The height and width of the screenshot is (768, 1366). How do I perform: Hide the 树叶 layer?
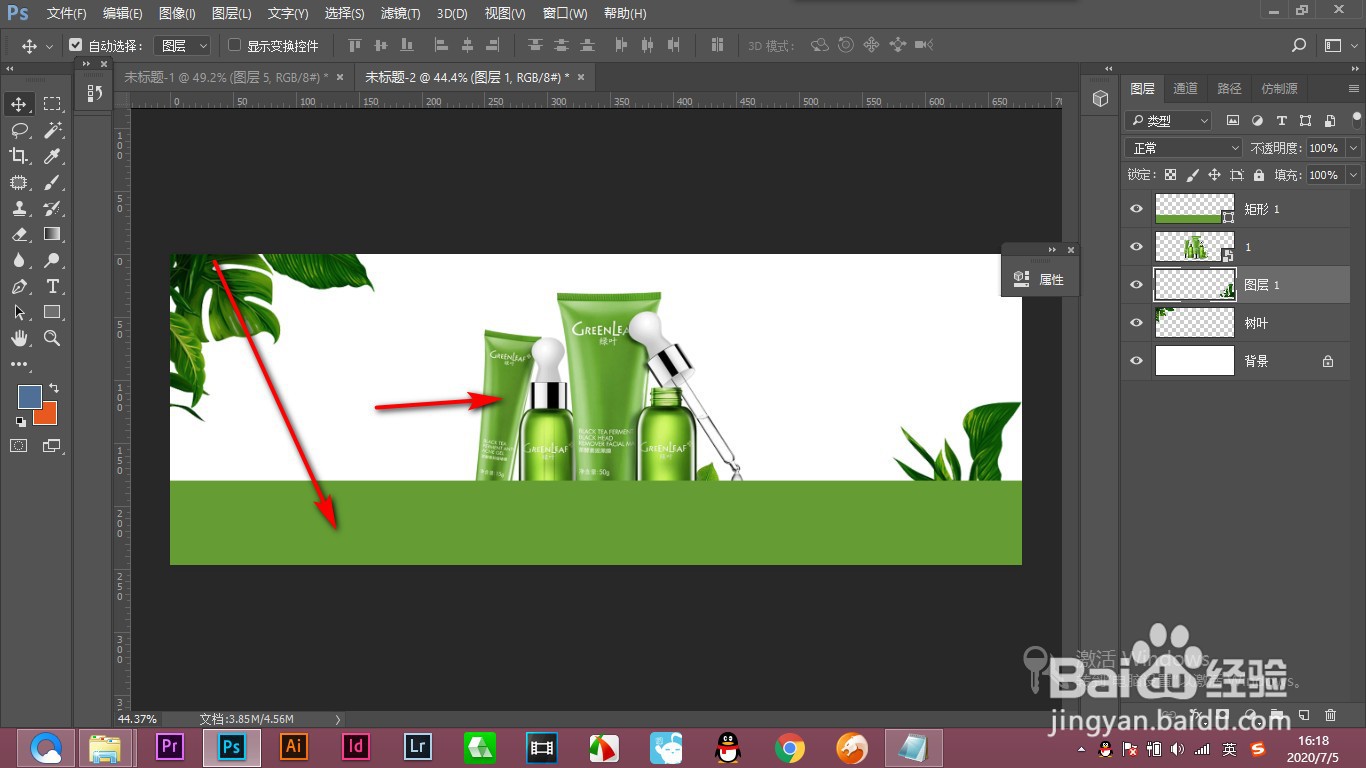pyautogui.click(x=1136, y=323)
